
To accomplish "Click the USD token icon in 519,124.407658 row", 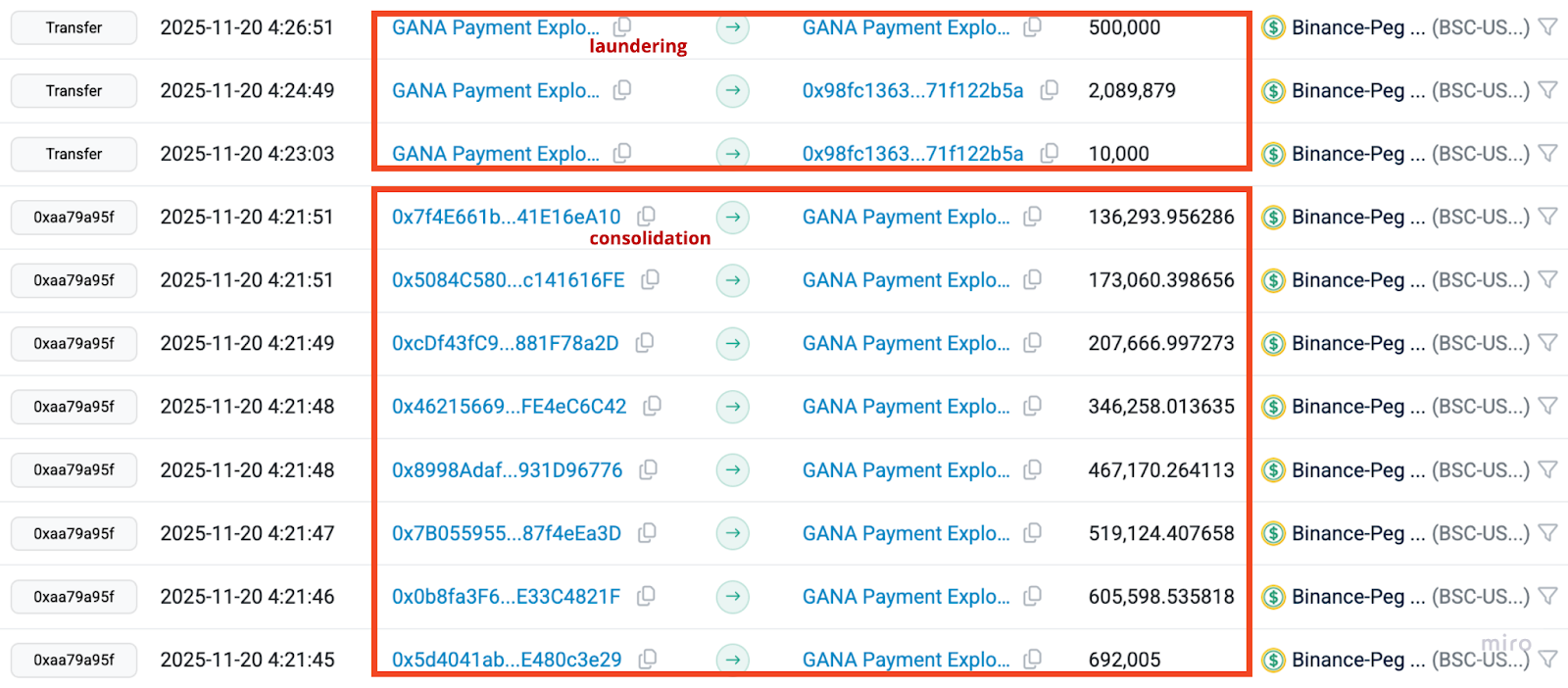I will (1273, 533).
